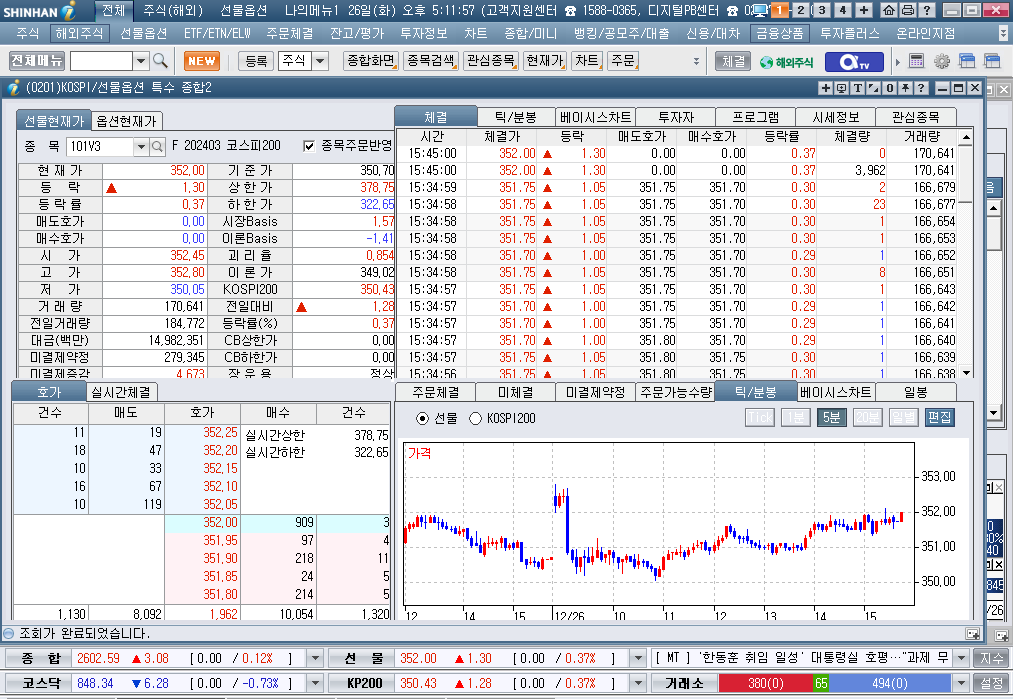Open the 종목 code 101V3 dropdown arrow
This screenshot has width=1013, height=699.
141,147
